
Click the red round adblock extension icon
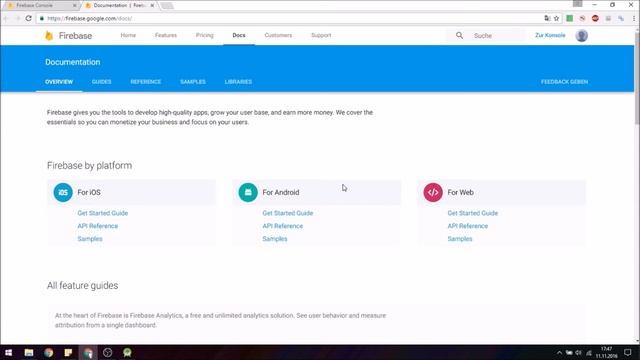[x=595, y=18]
